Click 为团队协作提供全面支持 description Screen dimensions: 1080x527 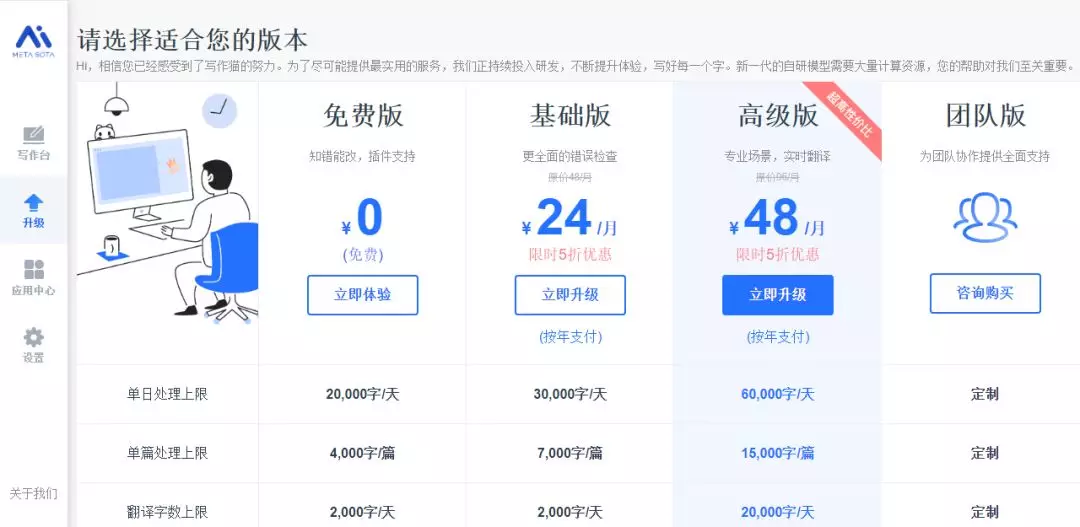click(985, 157)
